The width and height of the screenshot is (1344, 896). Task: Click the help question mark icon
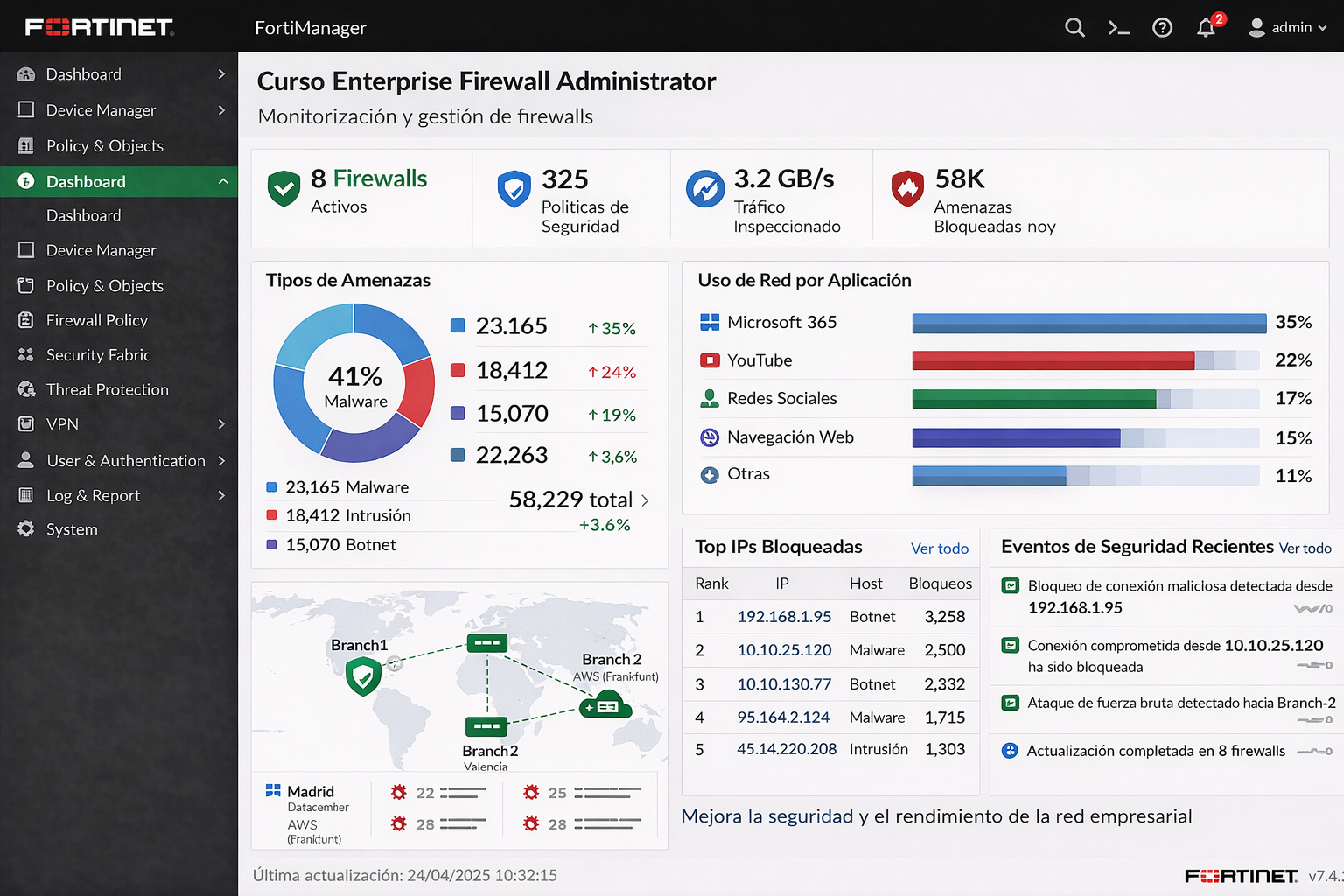[x=1162, y=28]
